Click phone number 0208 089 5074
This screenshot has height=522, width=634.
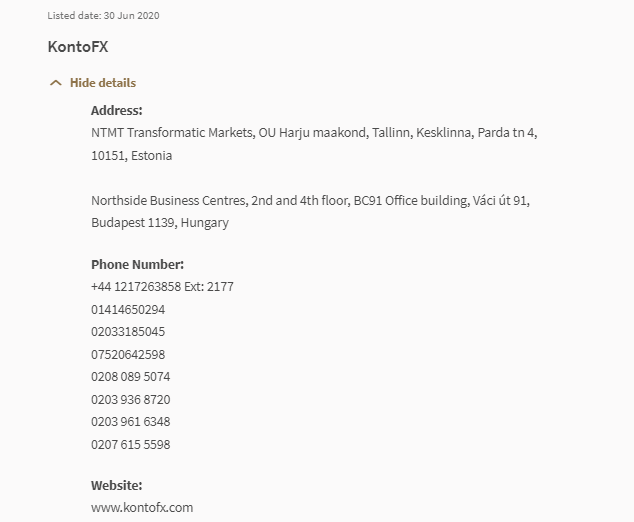pyautogui.click(x=130, y=377)
